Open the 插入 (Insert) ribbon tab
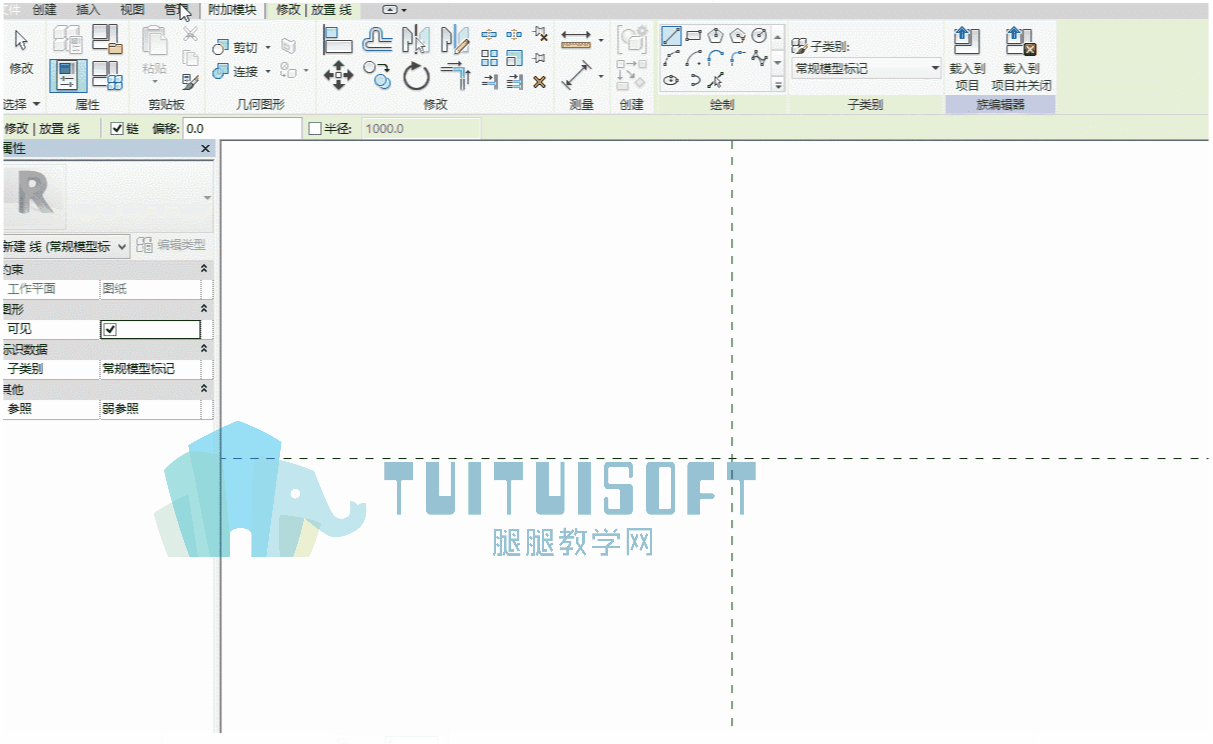 (x=89, y=10)
